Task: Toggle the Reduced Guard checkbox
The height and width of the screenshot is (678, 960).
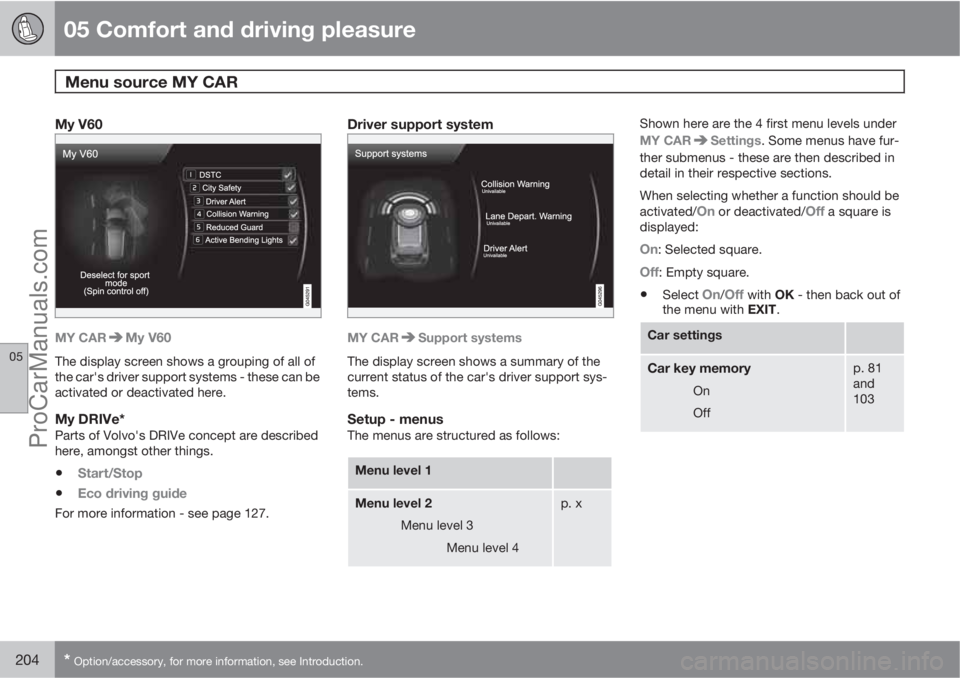Action: click(294, 227)
